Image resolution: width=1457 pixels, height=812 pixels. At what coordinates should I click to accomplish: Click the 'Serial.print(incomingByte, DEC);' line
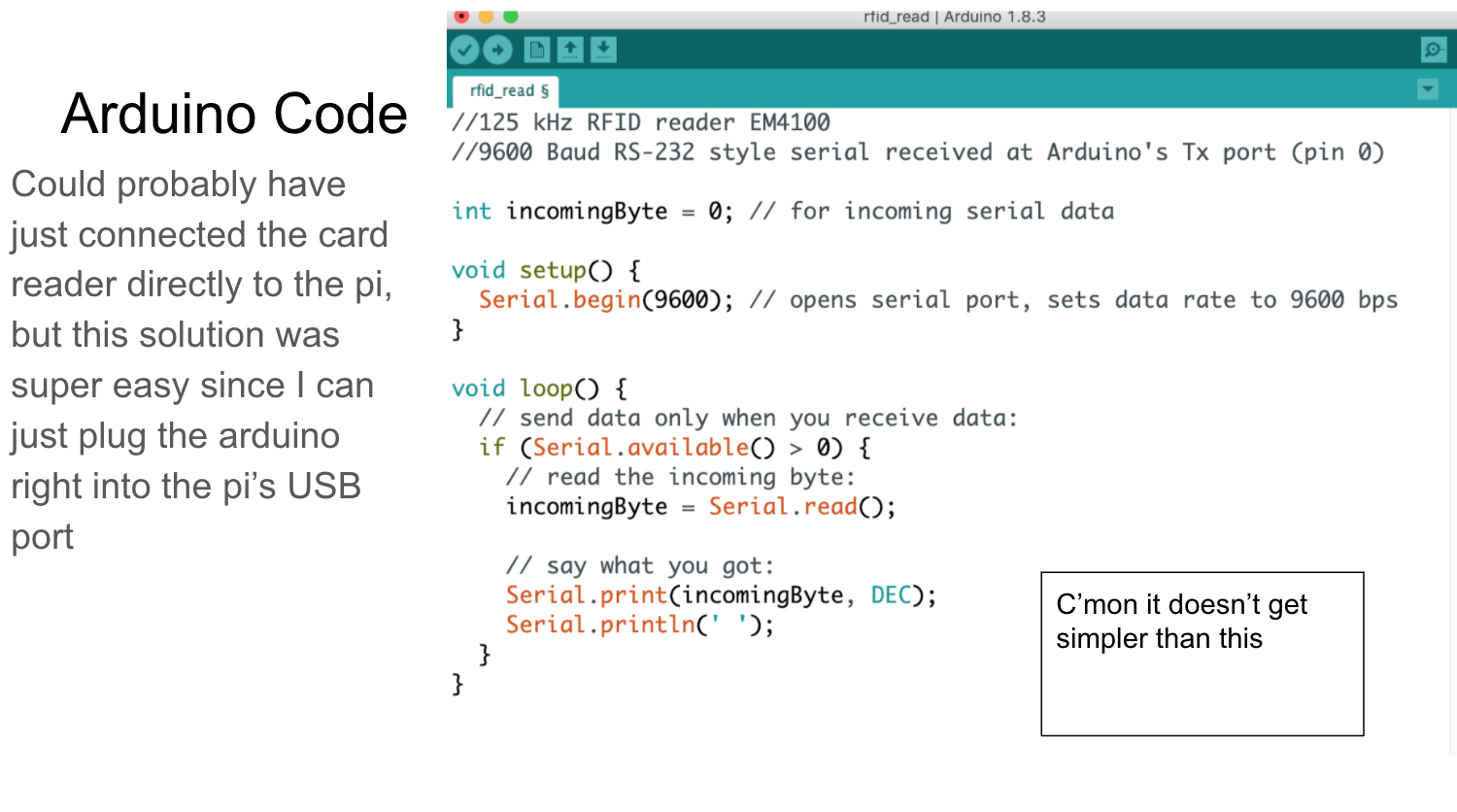pyautogui.click(x=721, y=595)
